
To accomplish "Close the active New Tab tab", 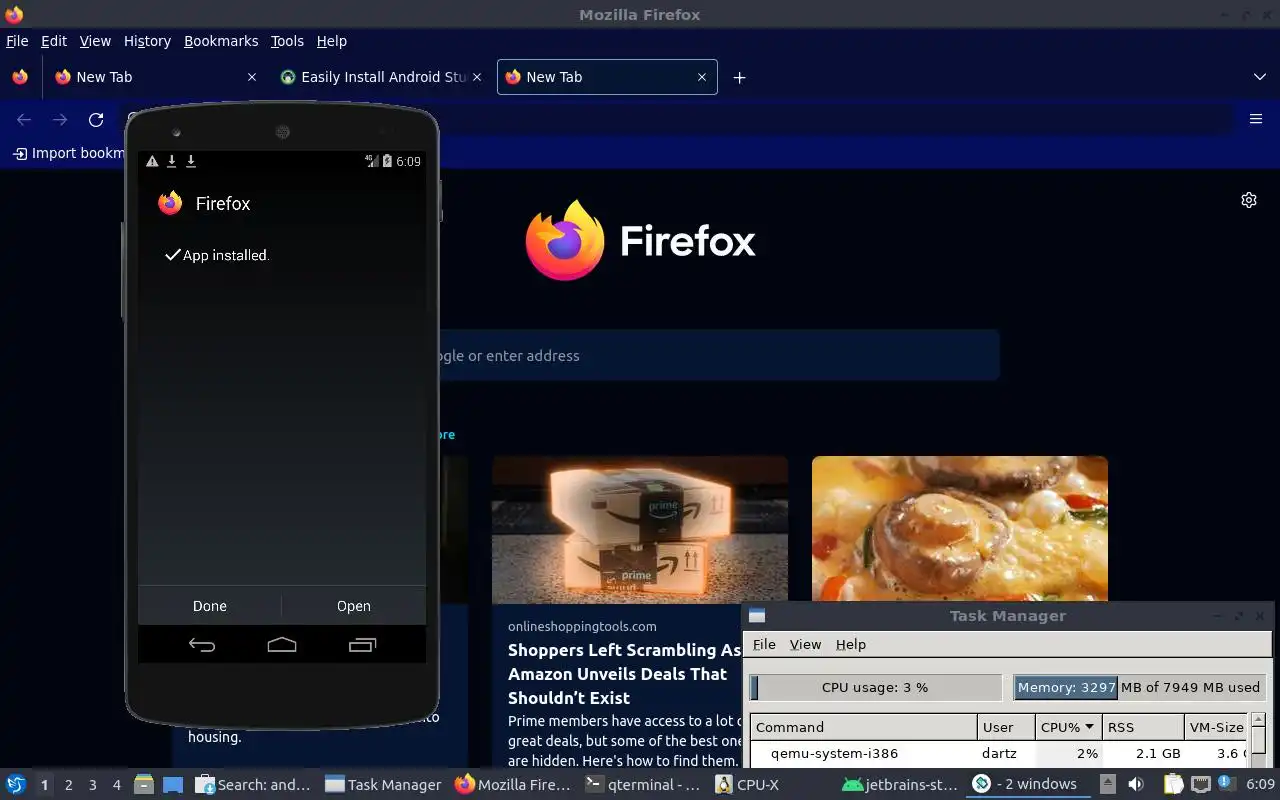I will 702,77.
